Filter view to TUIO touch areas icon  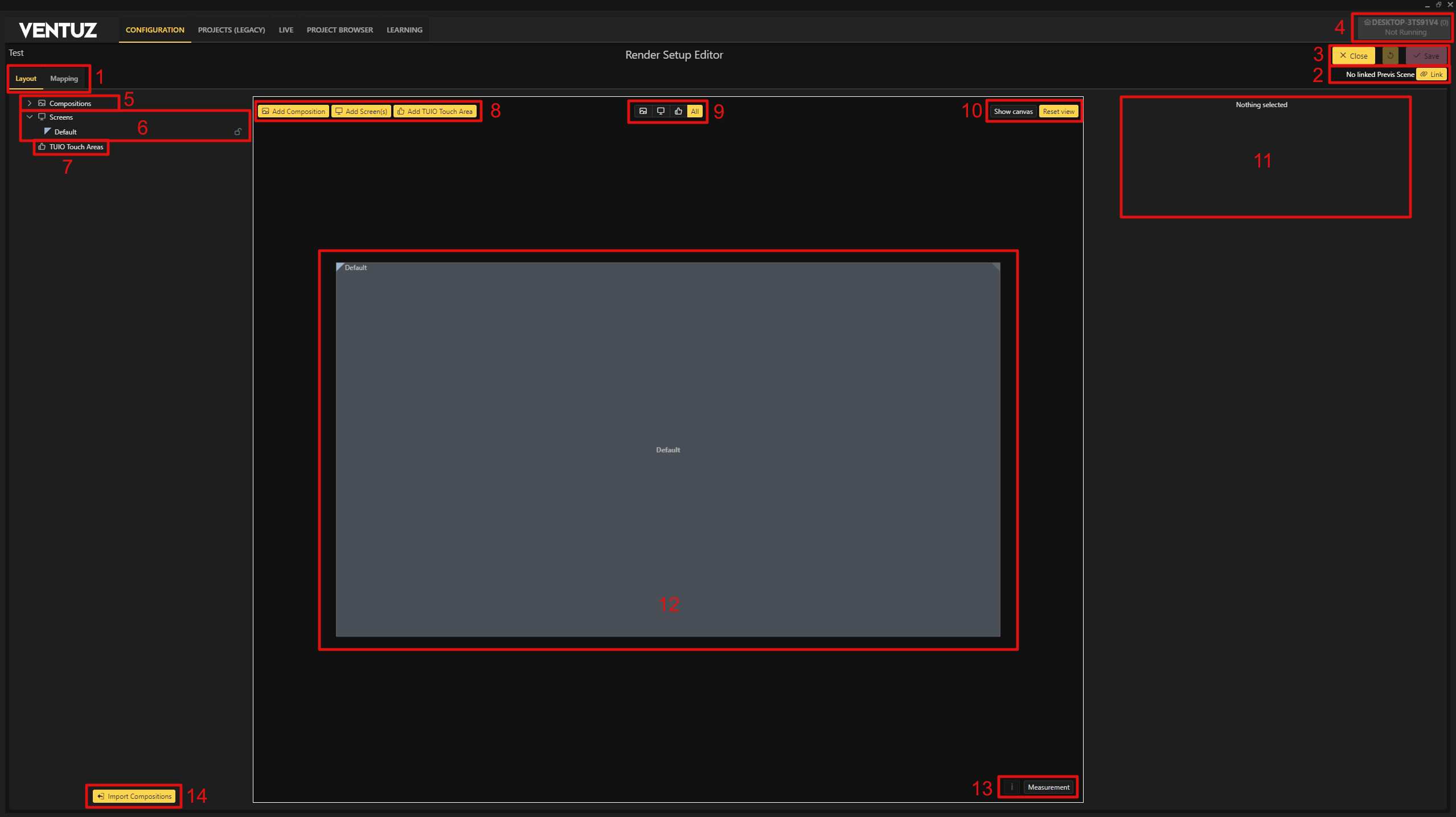(x=678, y=111)
